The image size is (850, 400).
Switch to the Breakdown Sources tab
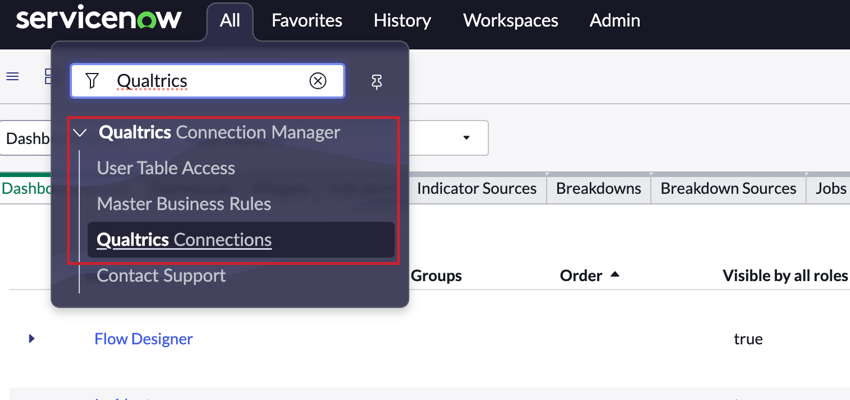point(728,188)
